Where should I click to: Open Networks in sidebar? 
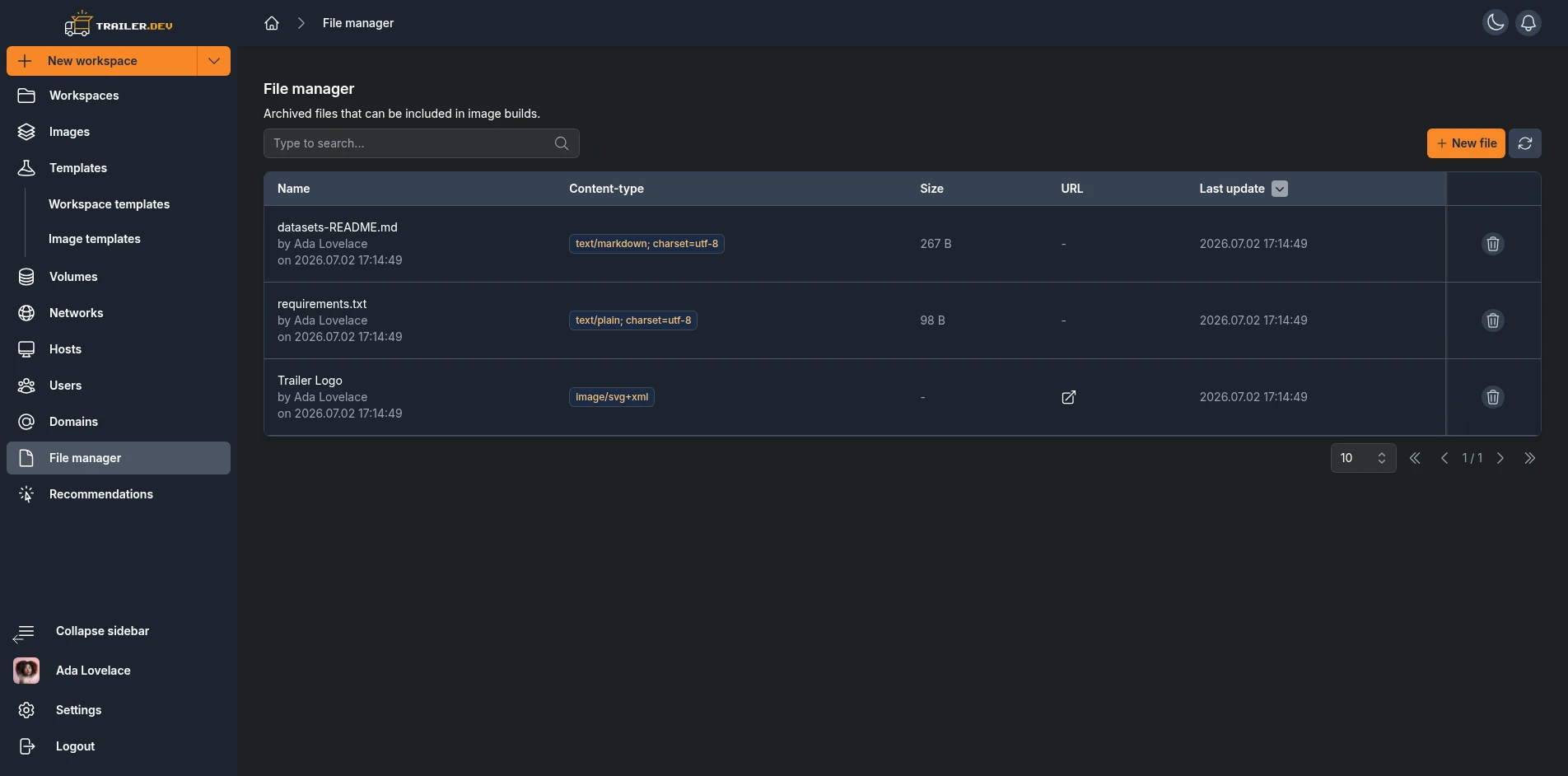tap(119, 313)
